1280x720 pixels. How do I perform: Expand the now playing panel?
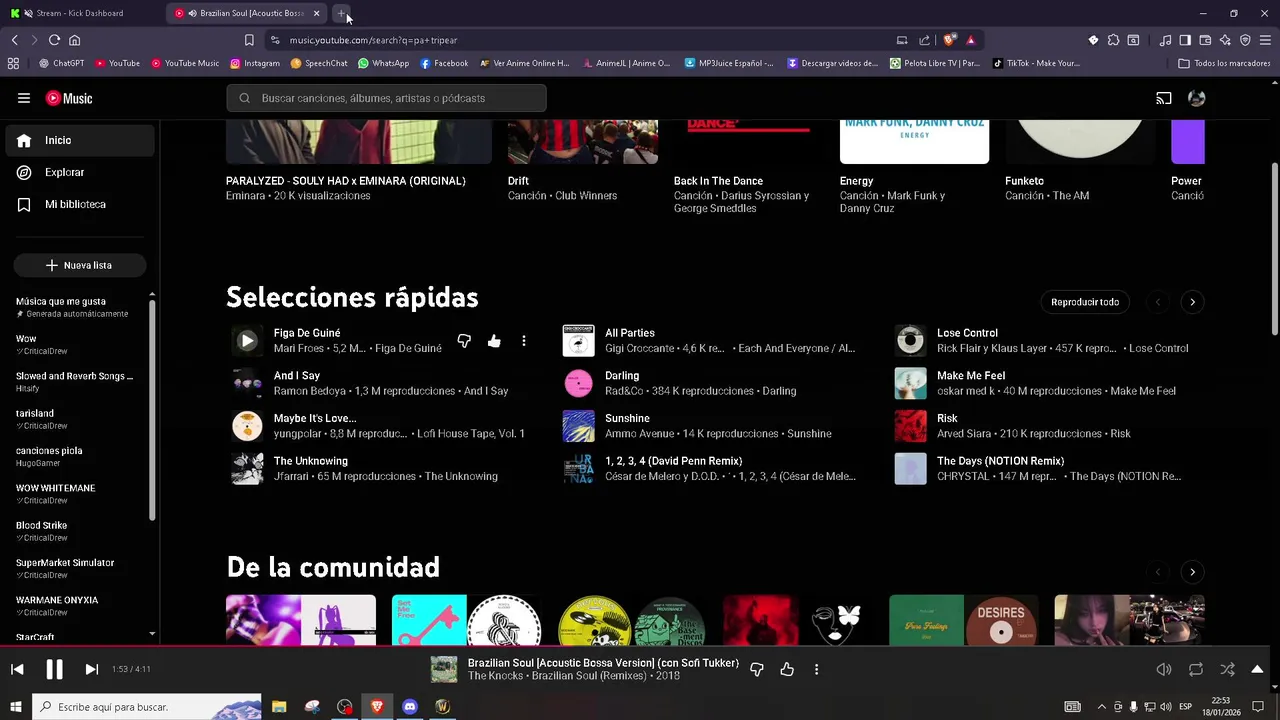click(x=1257, y=669)
